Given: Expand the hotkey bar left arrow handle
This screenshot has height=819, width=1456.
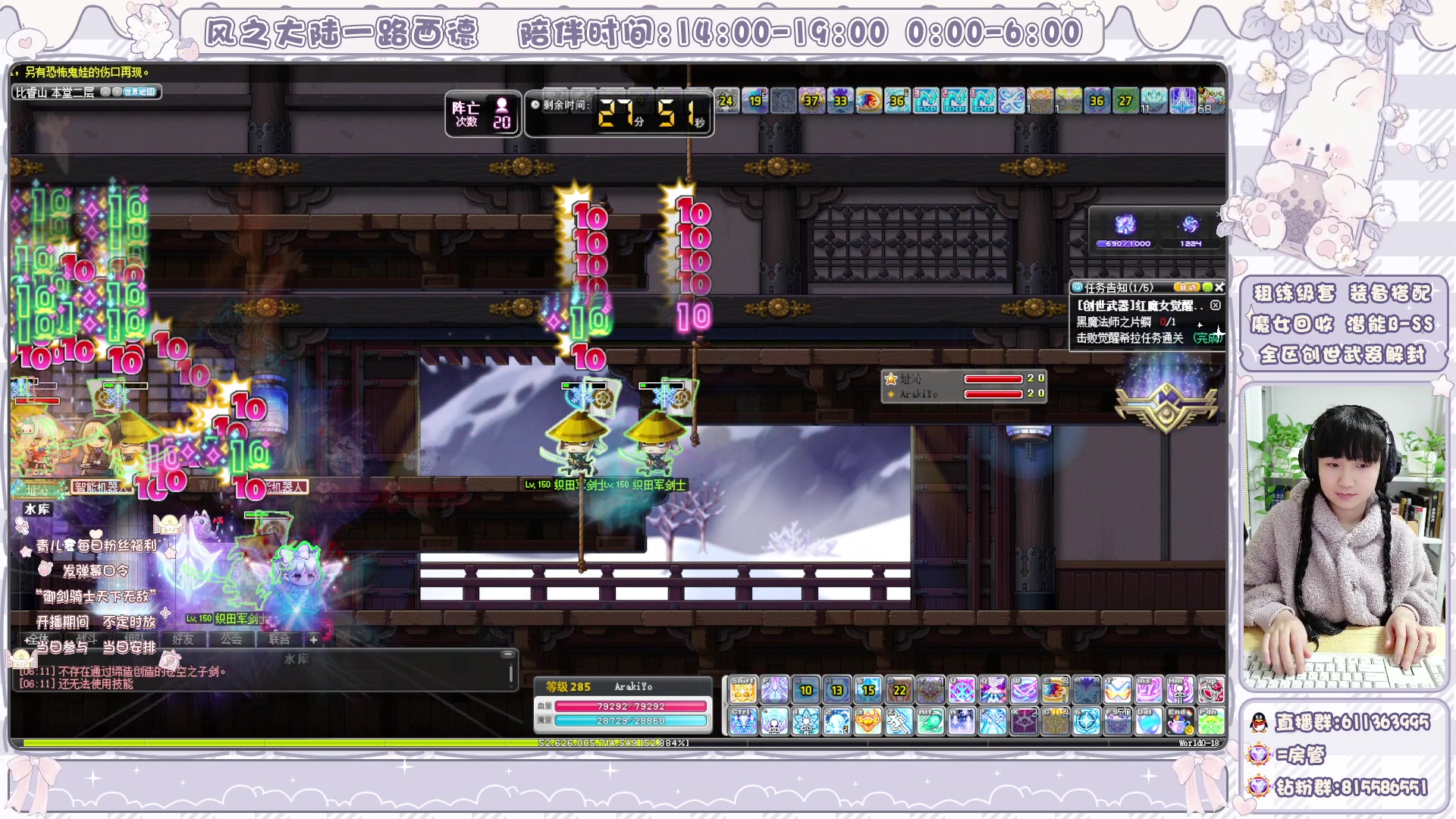Looking at the screenshot, I should pyautogui.click(x=724, y=705).
